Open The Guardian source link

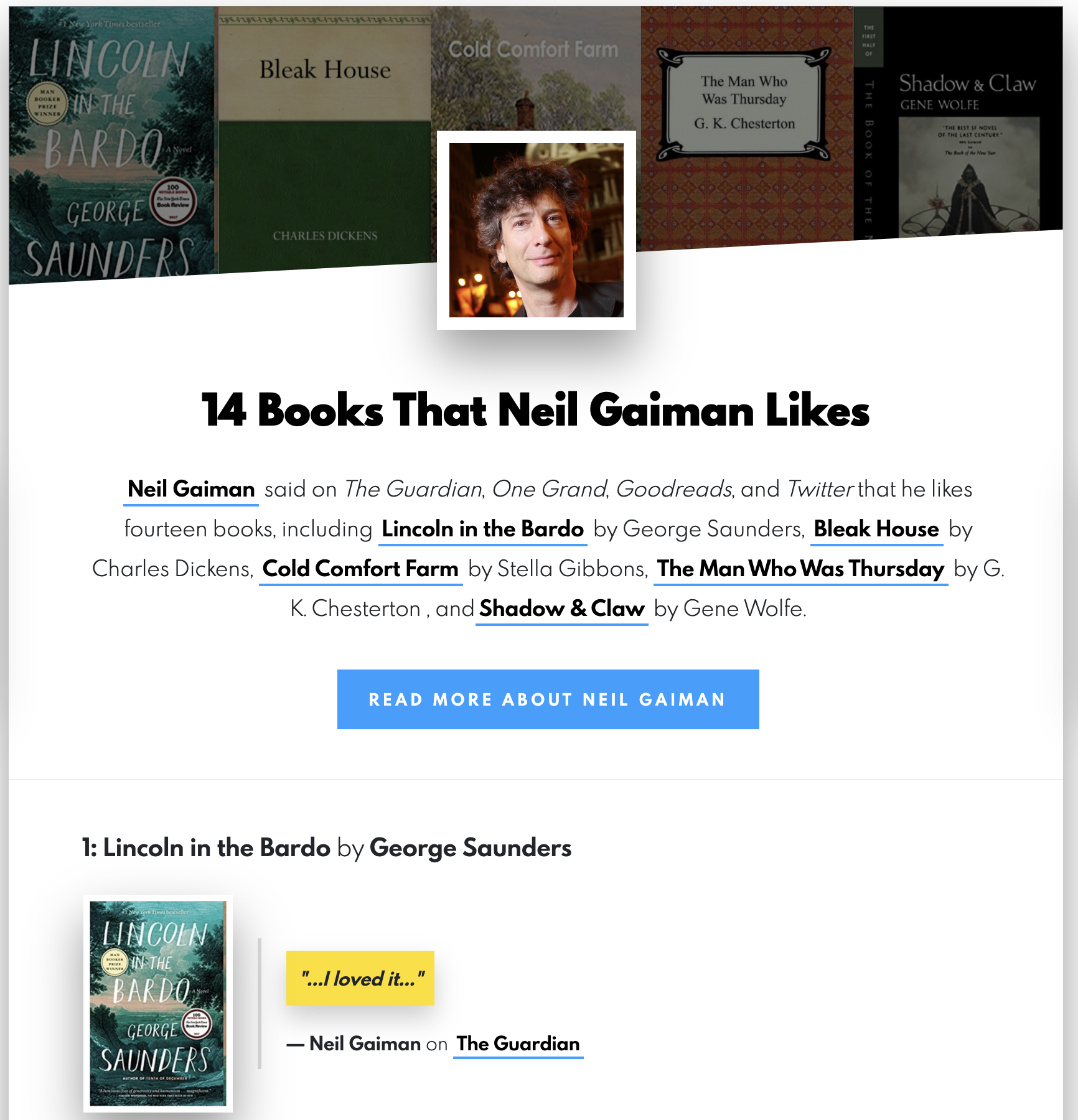click(x=518, y=1043)
